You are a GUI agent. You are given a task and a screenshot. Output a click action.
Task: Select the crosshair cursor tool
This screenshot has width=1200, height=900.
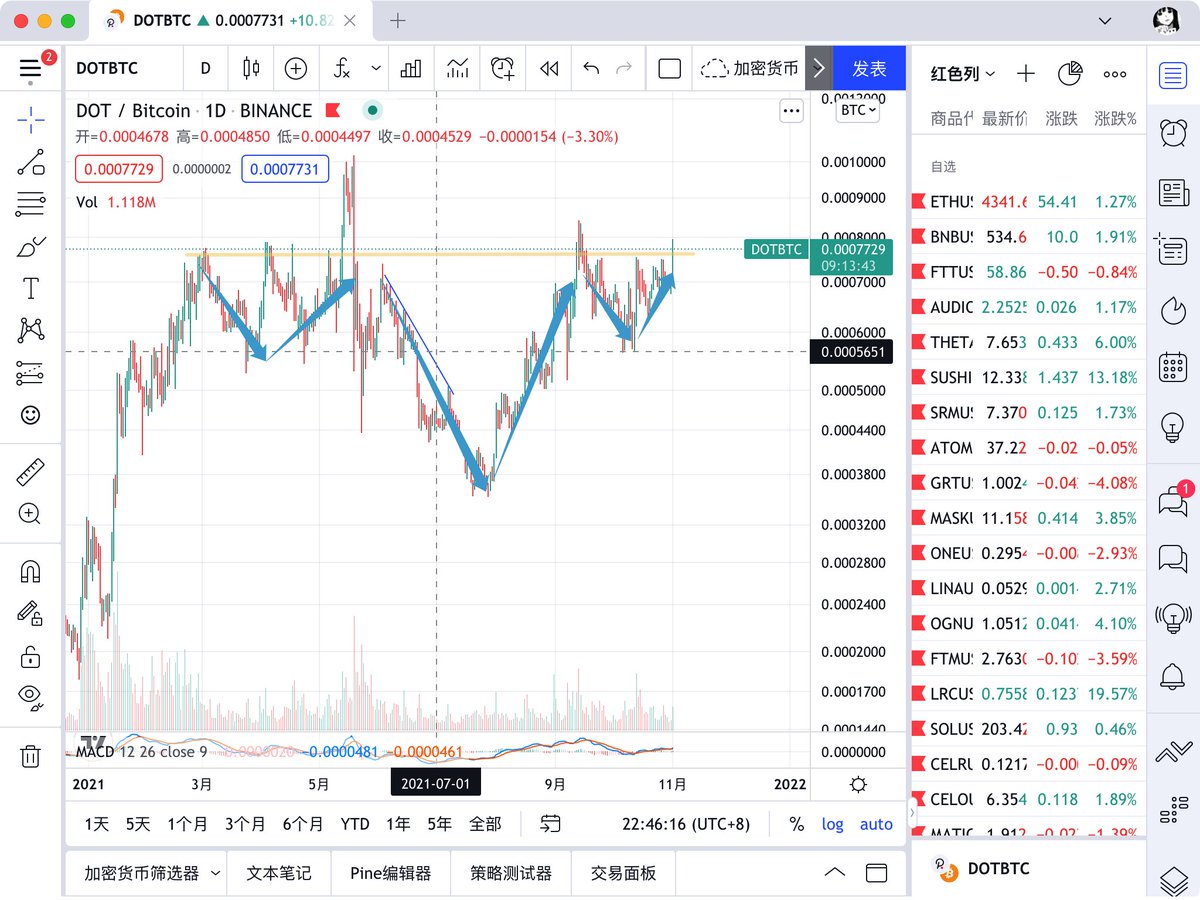(31, 121)
